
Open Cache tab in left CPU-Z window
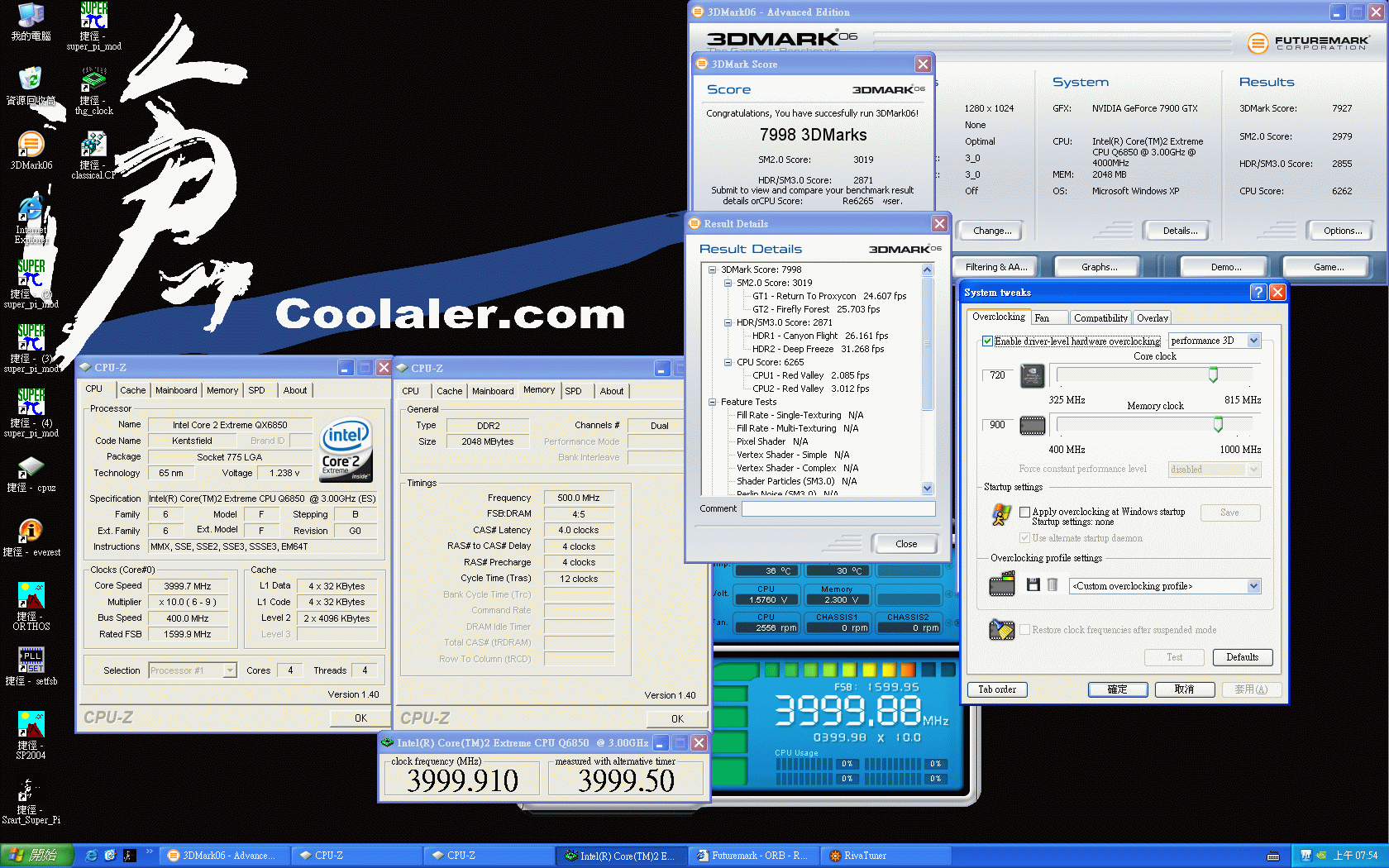coord(132,390)
